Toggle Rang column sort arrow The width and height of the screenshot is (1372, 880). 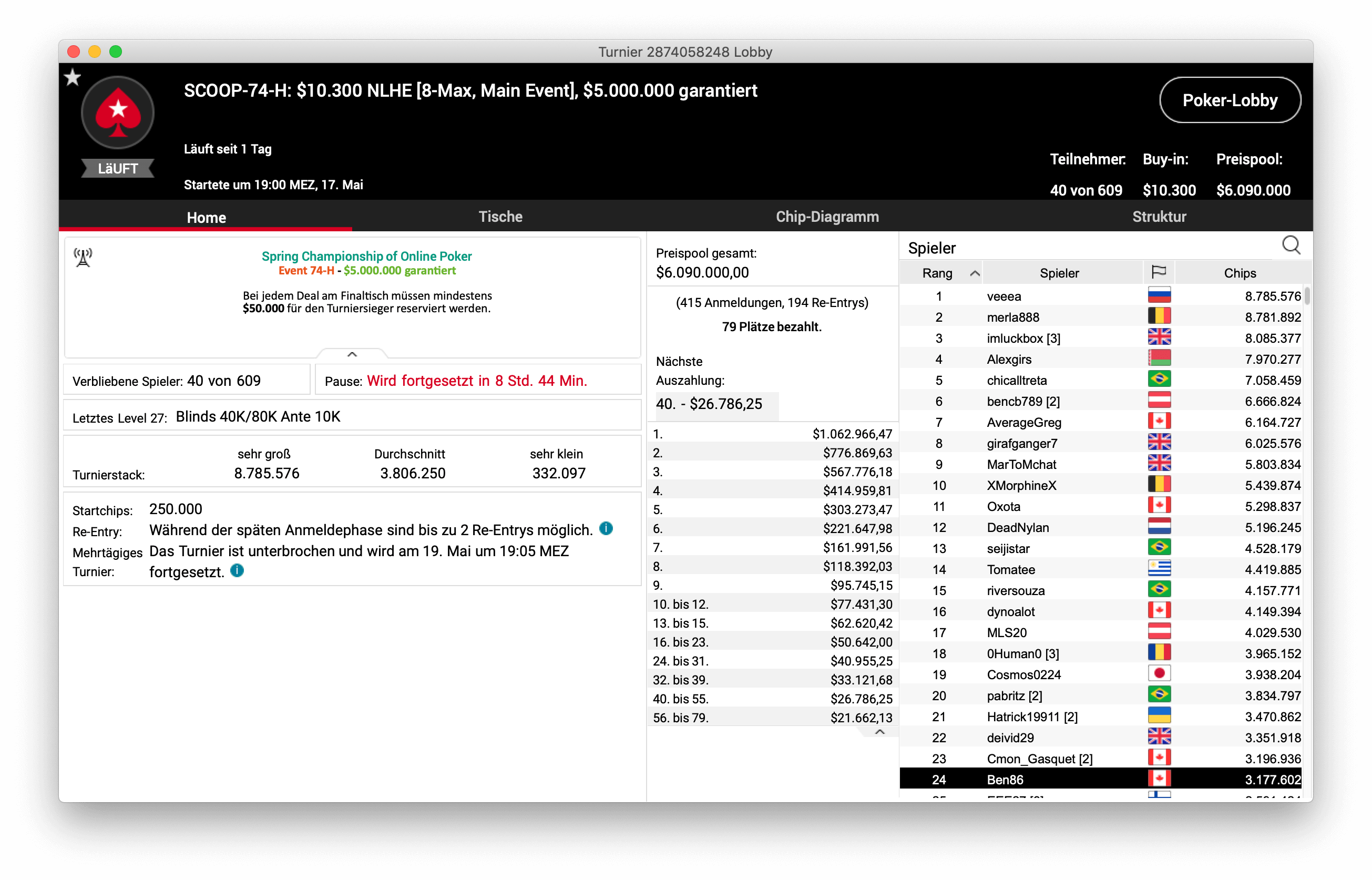point(975,273)
